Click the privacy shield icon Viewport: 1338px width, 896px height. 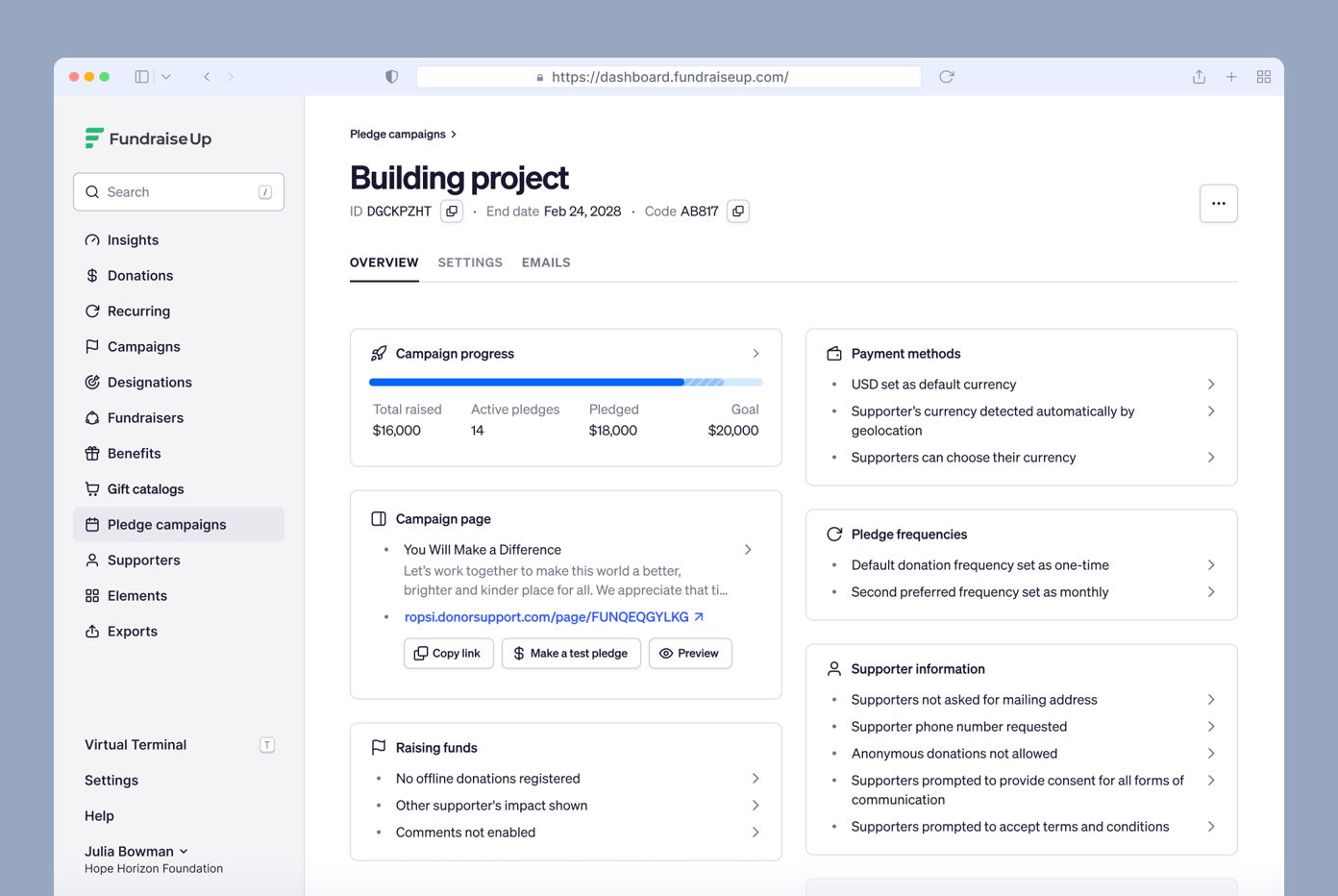(391, 77)
